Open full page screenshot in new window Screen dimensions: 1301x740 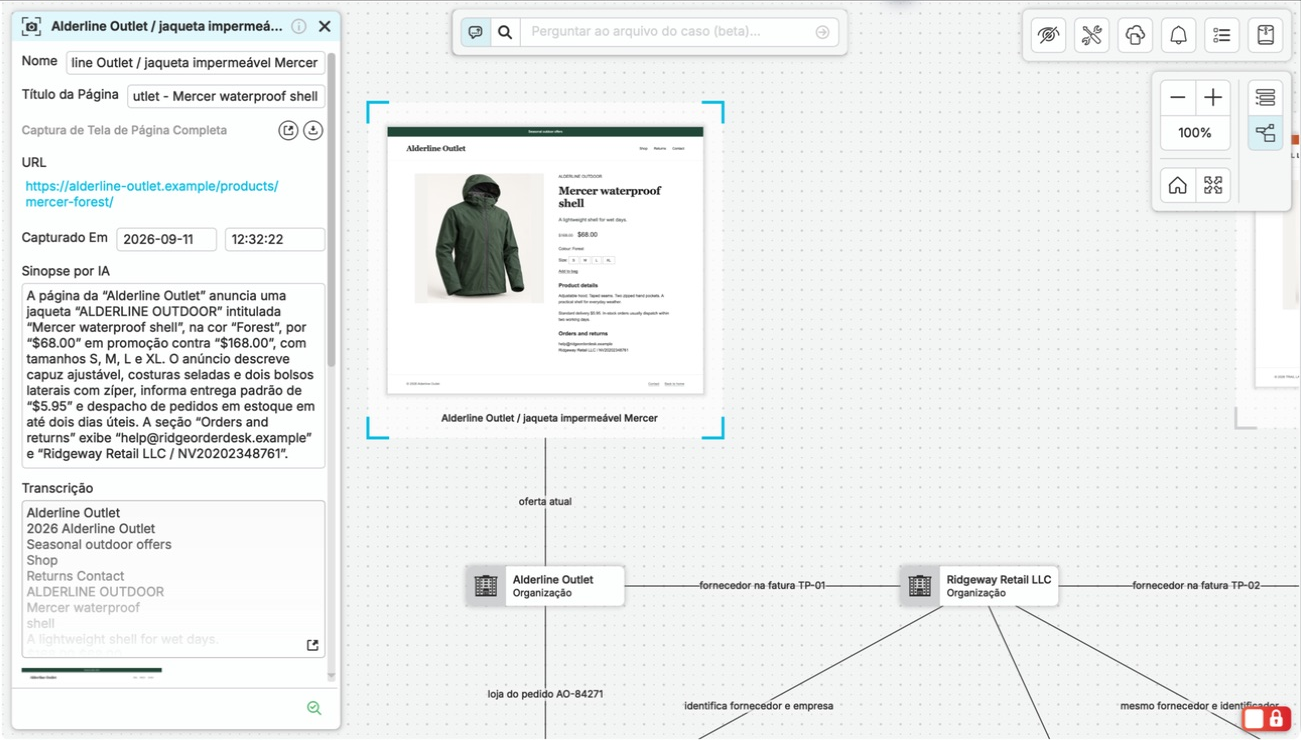point(288,130)
